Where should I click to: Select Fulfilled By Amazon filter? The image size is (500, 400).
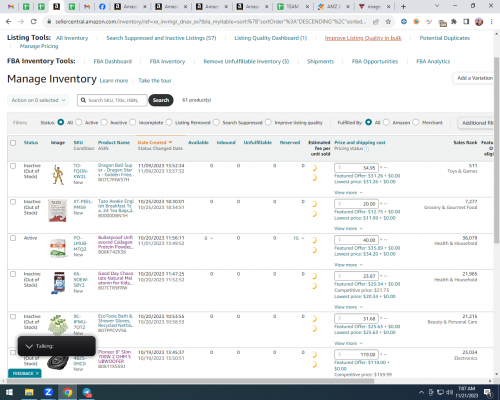(386, 122)
